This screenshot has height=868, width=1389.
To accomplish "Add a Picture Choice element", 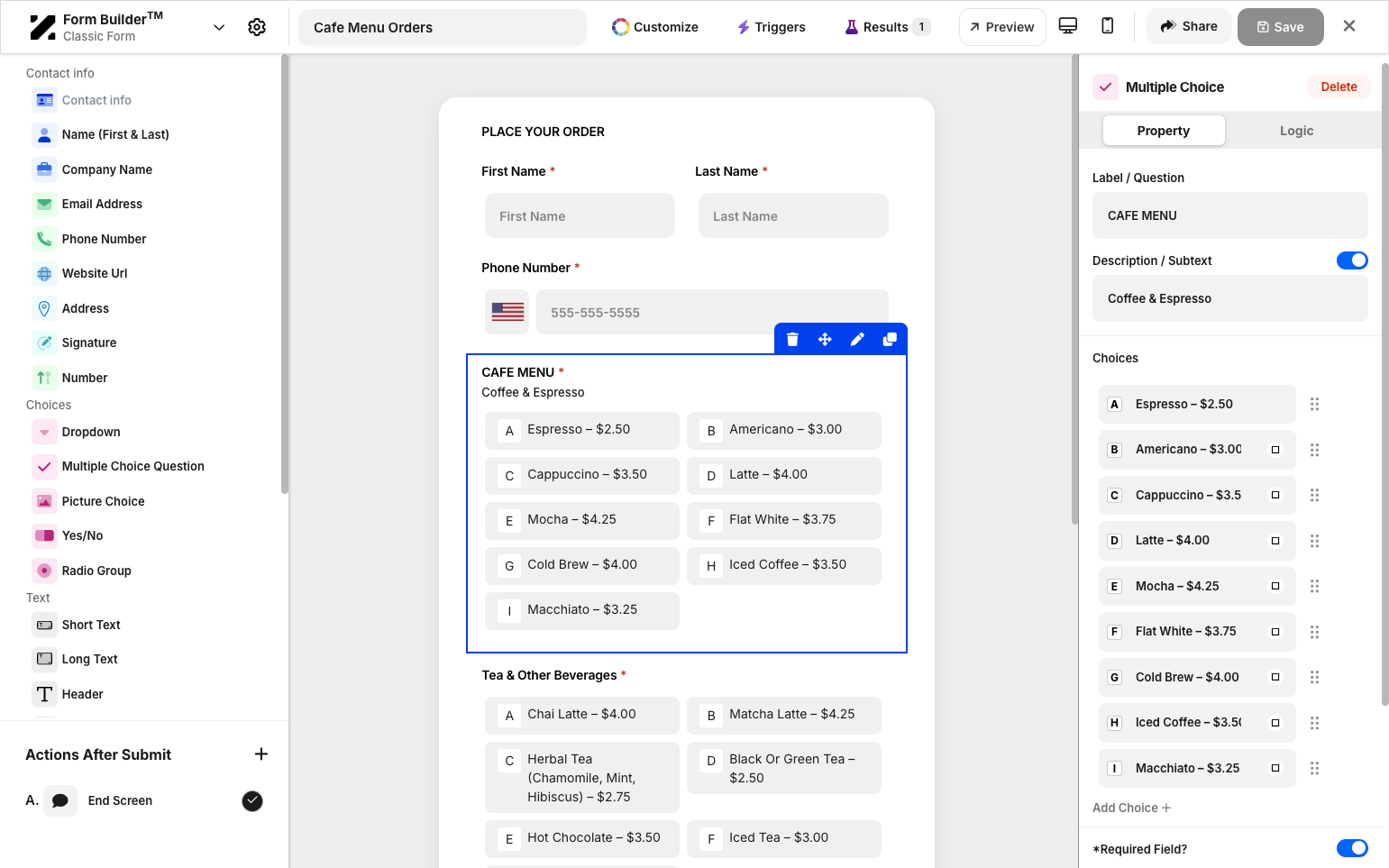I will point(103,501).
